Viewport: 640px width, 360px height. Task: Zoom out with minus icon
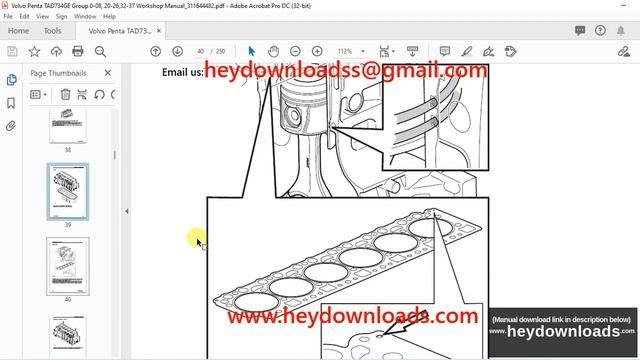pyautogui.click(x=295, y=51)
